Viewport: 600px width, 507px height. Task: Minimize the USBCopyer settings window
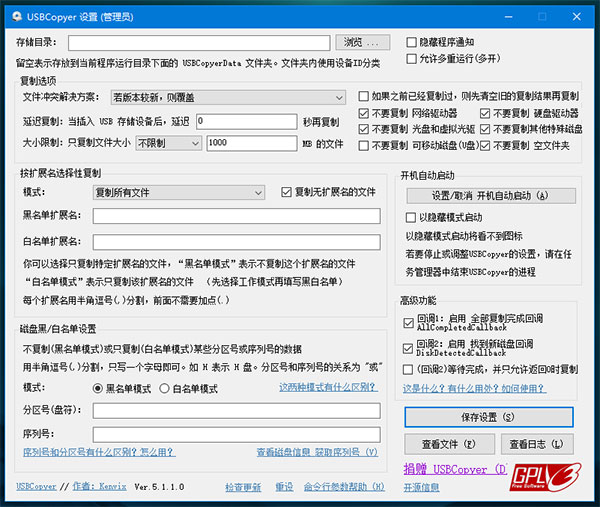(x=508, y=17)
